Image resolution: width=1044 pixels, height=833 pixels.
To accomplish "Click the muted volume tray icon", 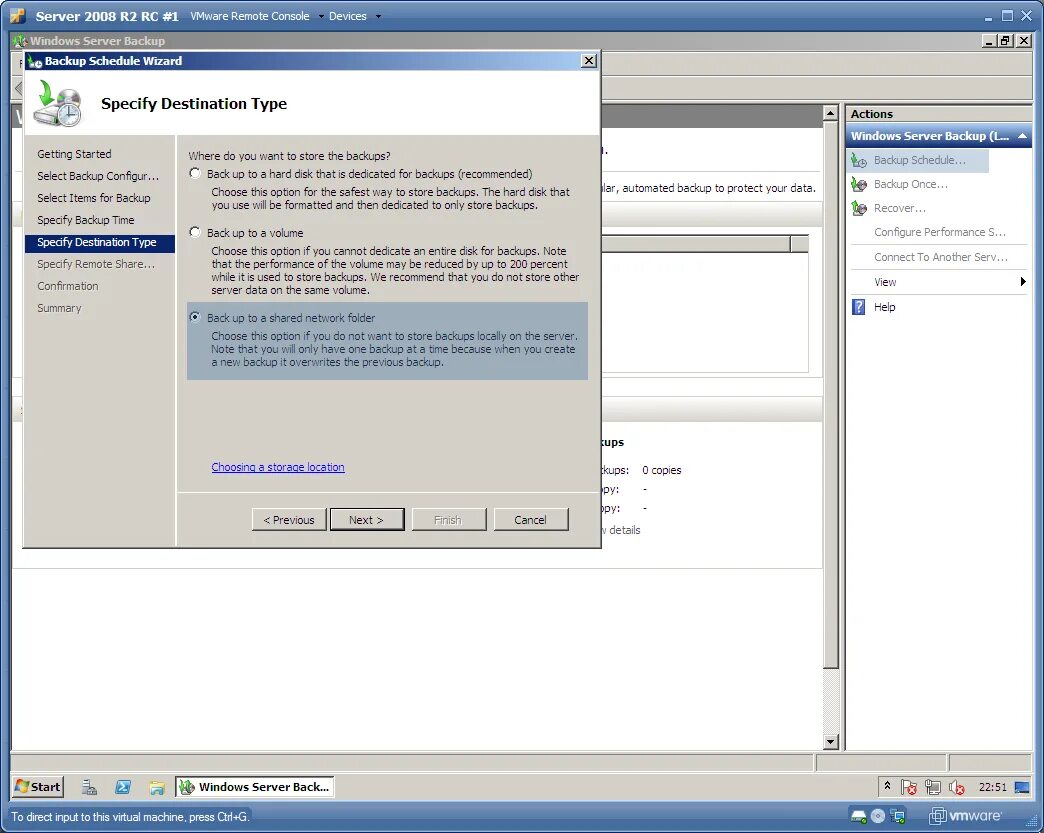I will [x=957, y=788].
